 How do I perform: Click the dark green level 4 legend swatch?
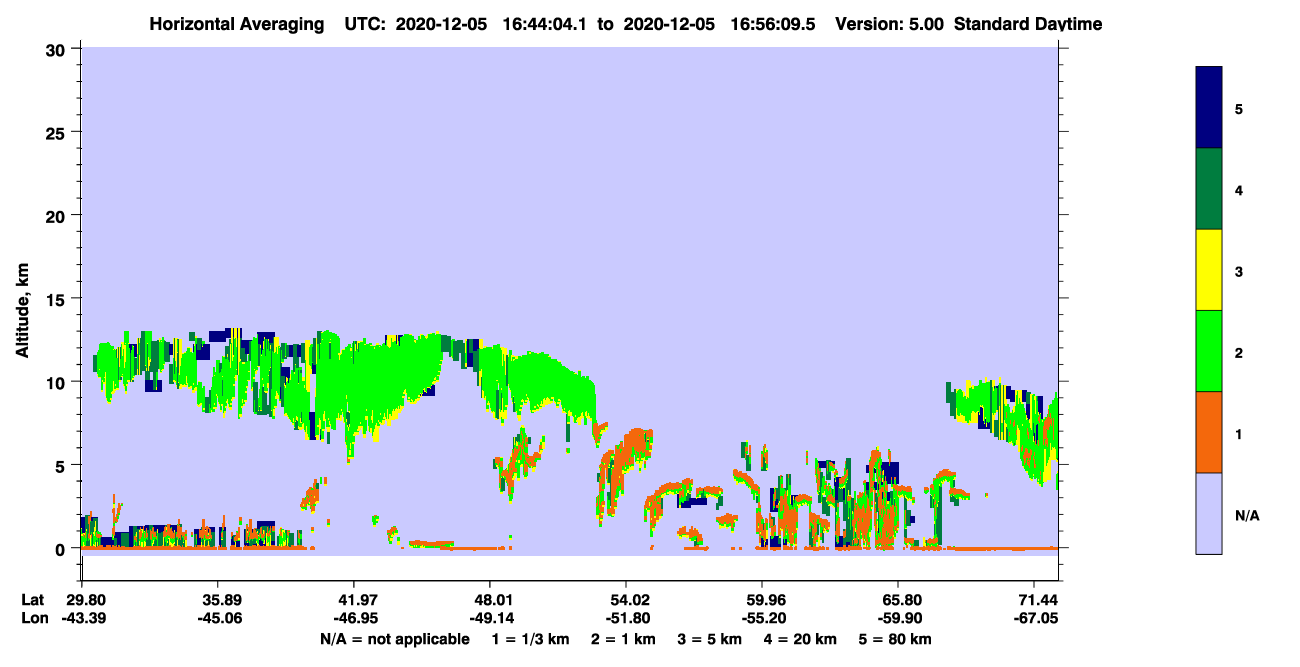[x=1209, y=189]
